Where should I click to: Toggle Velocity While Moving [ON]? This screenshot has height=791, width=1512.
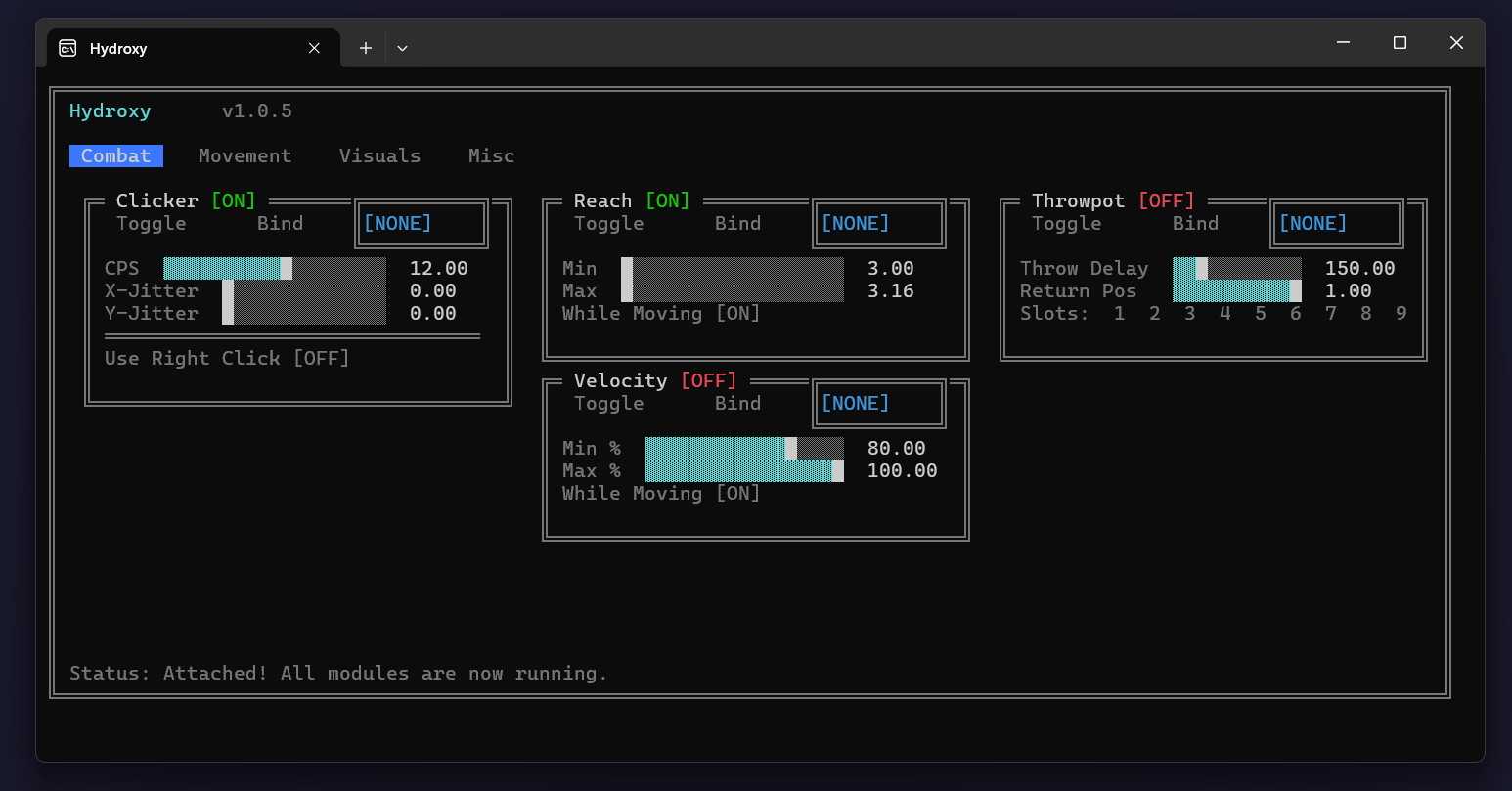click(x=661, y=494)
